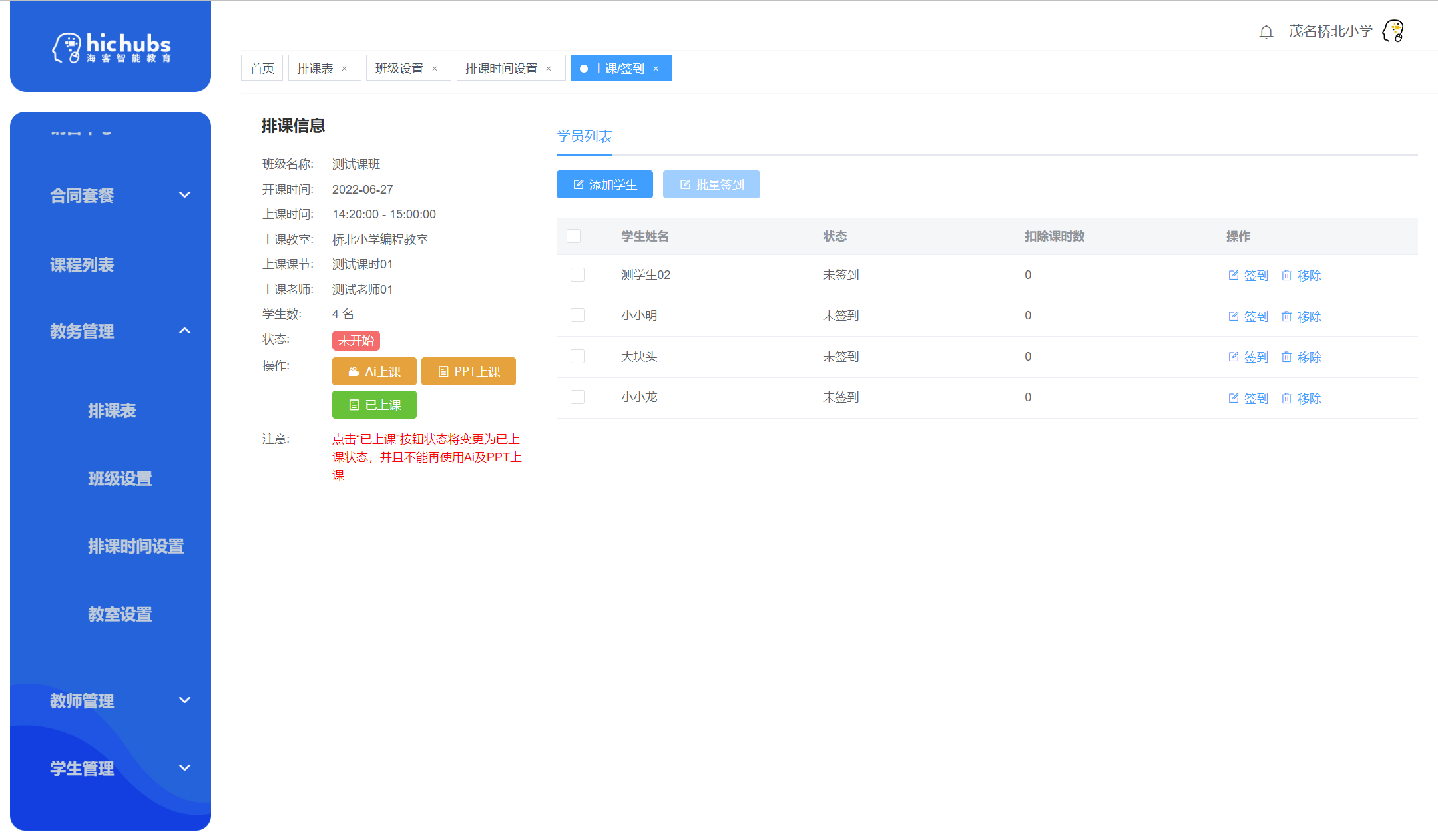The height and width of the screenshot is (840, 1438).
Task: Click the Ai上课 button
Action: [374, 371]
